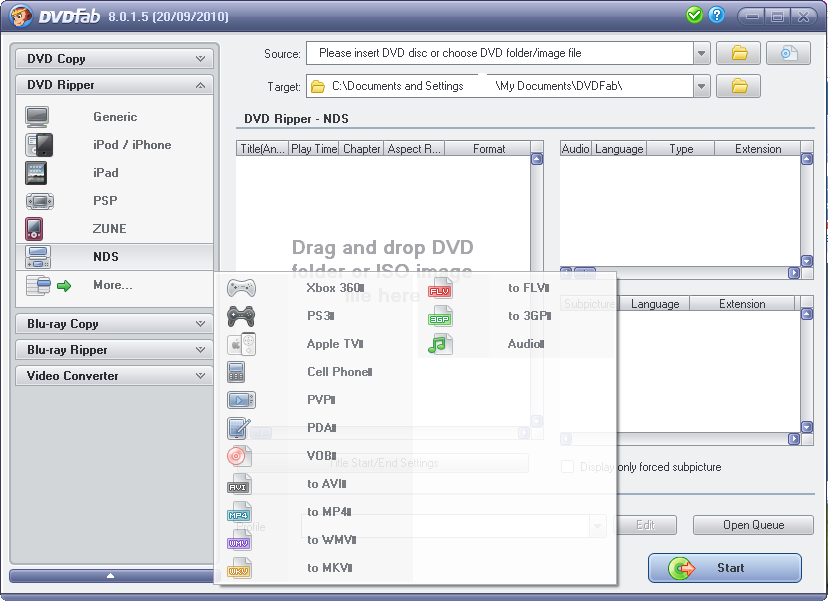Choose the to MP4 menu entry
This screenshot has width=828, height=601.
click(x=329, y=512)
